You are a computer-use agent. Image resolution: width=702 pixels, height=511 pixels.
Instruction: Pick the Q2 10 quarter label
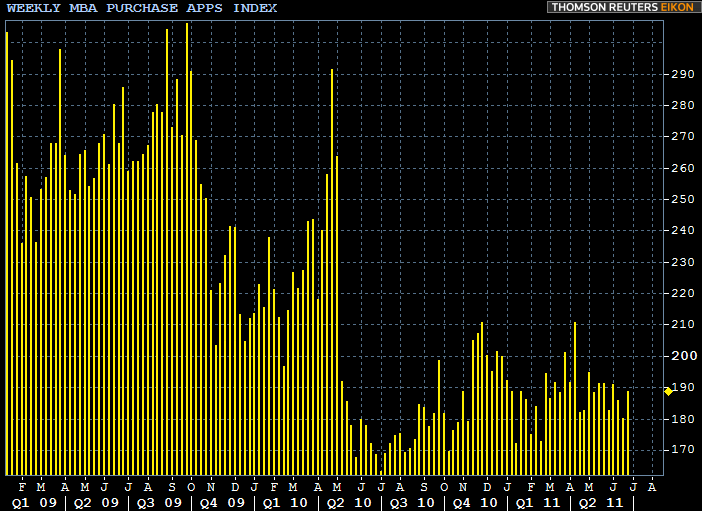click(x=349, y=502)
